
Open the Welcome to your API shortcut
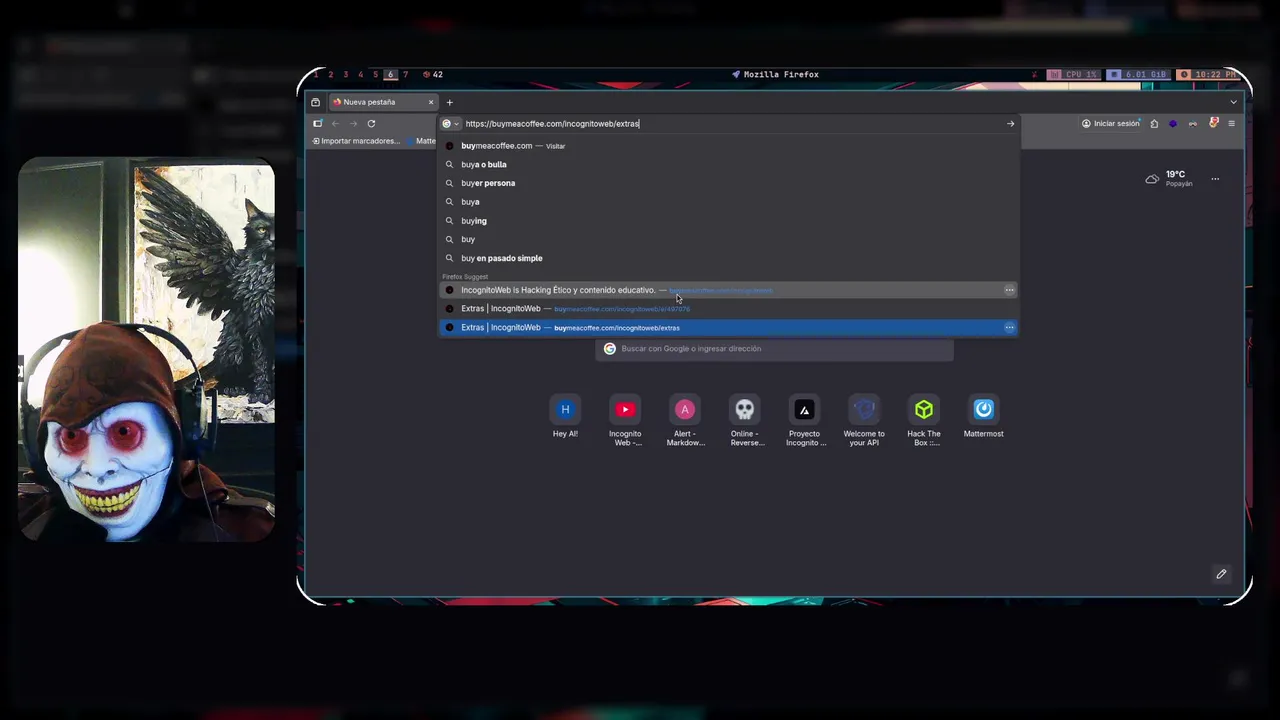864,421
